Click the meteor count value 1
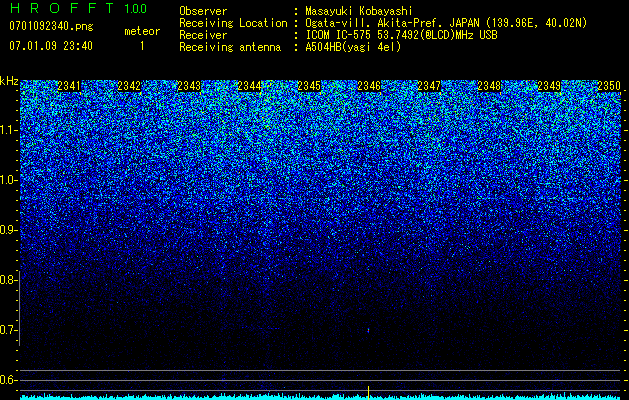Image resolution: width=629 pixels, height=400 pixels. click(x=142, y=46)
